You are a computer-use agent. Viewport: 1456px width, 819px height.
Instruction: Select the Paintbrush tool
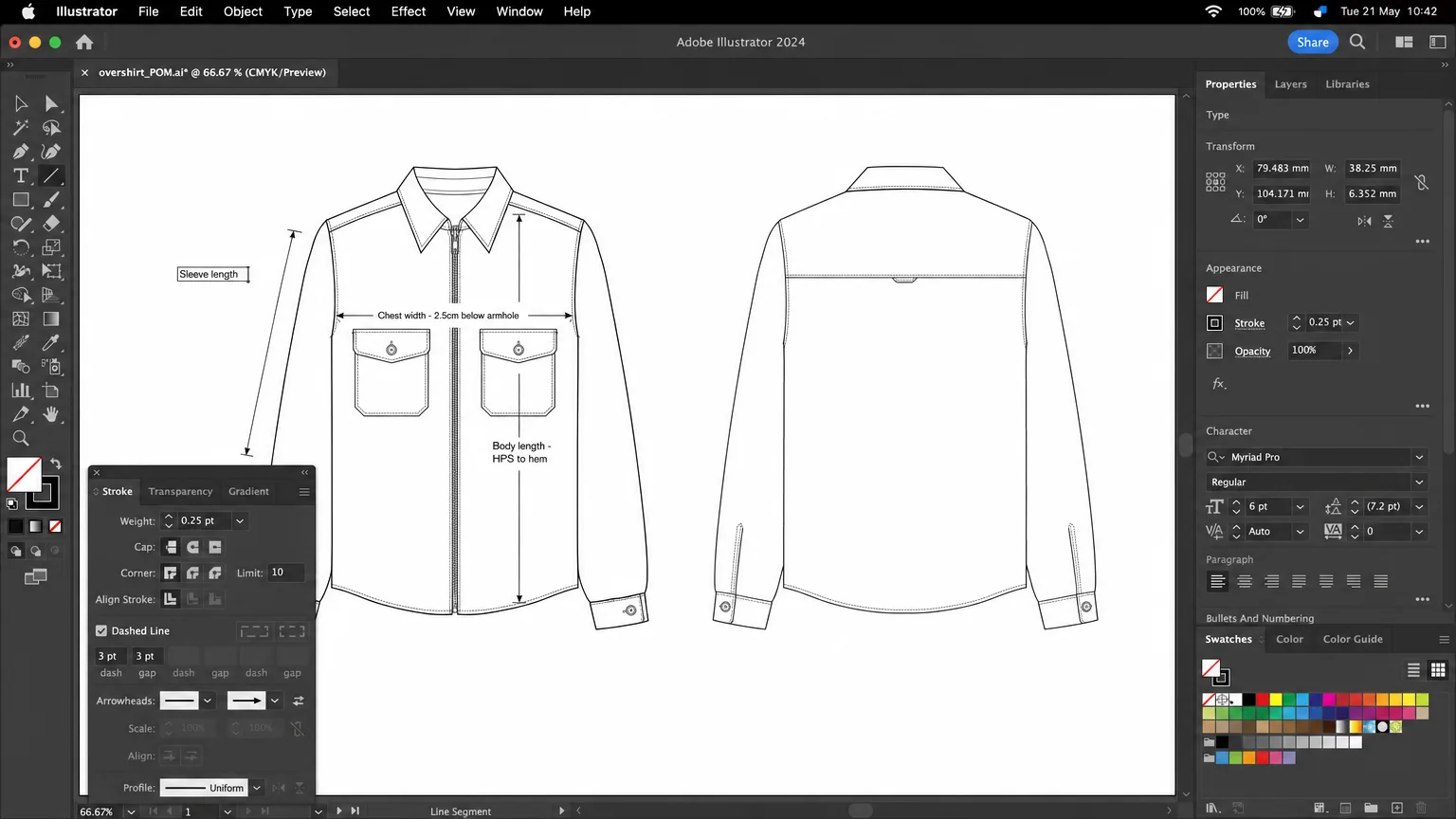51,200
